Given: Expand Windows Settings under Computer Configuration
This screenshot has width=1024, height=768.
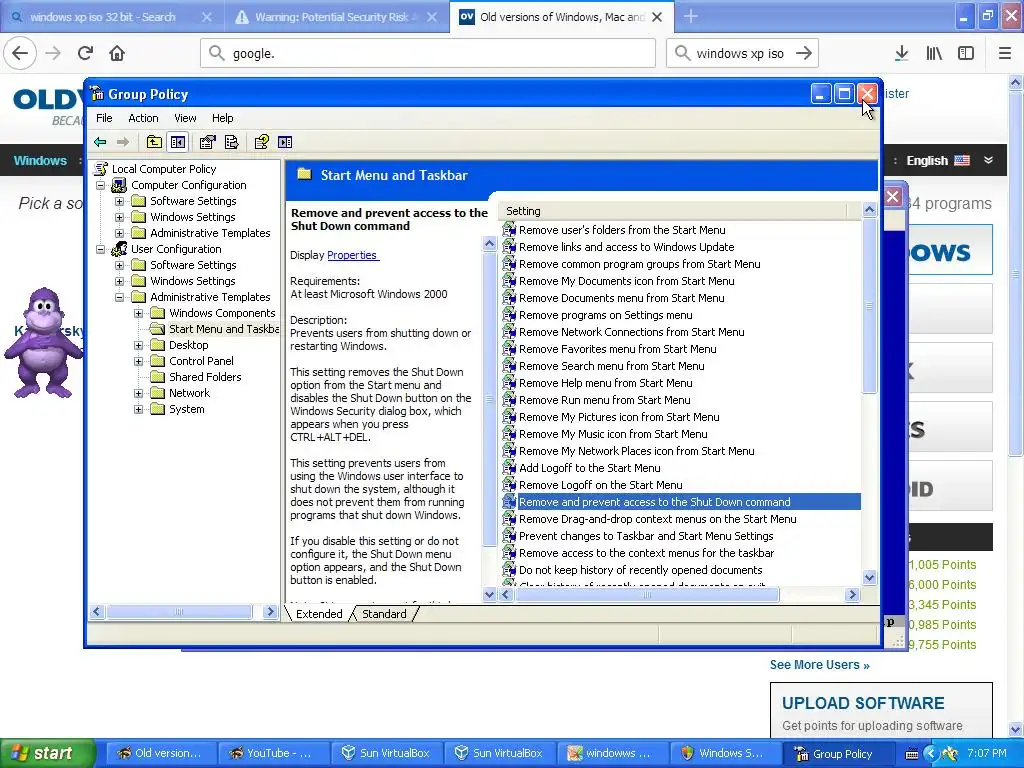Looking at the screenshot, I should pos(120,217).
